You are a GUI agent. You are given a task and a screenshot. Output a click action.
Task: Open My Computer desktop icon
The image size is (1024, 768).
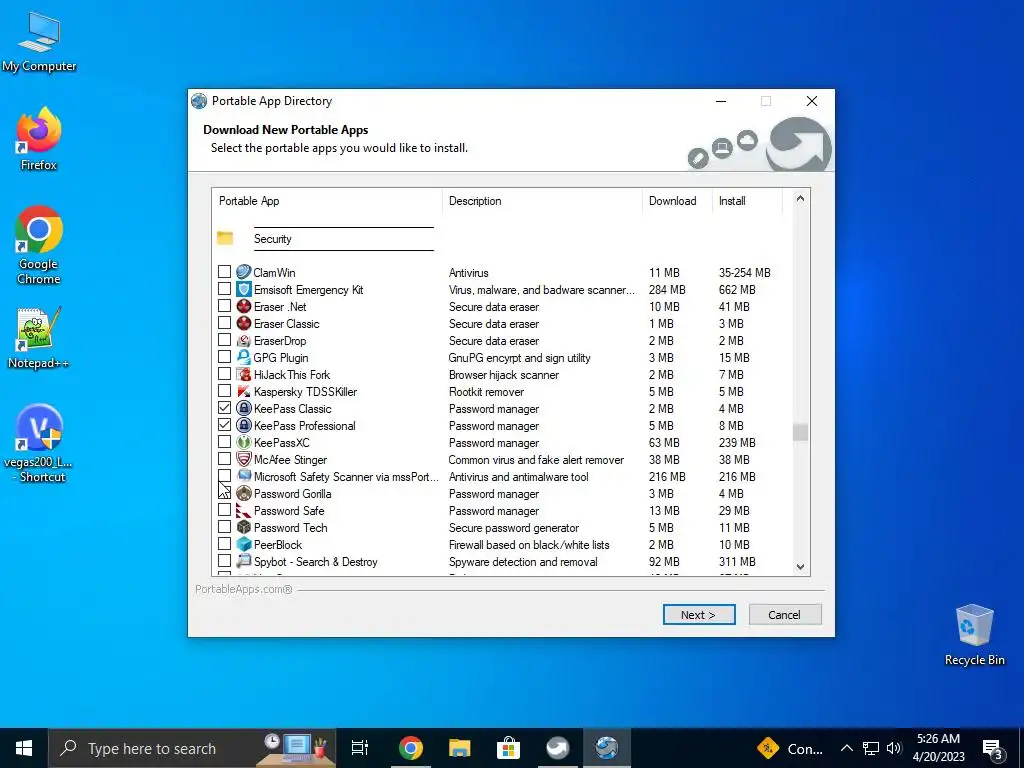pyautogui.click(x=39, y=41)
